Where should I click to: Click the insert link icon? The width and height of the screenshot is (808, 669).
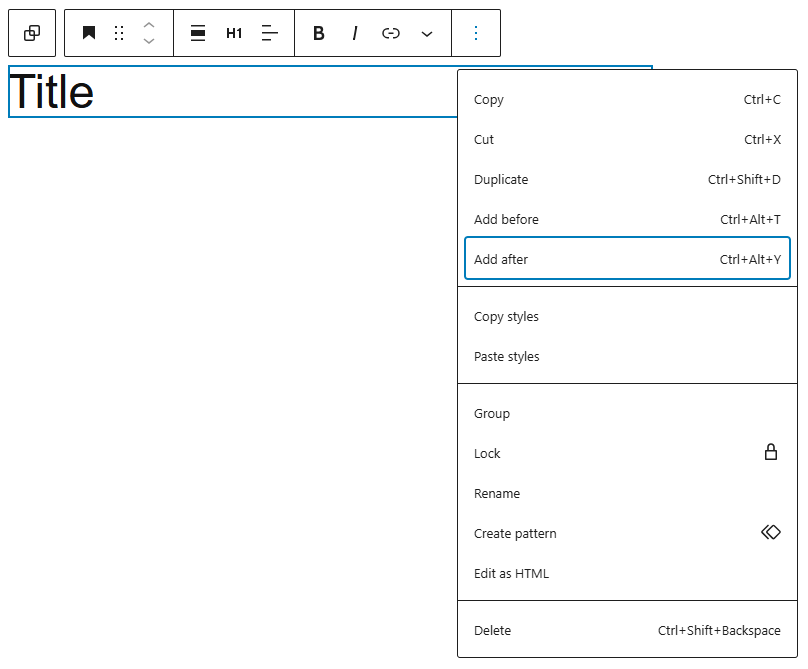pyautogui.click(x=391, y=33)
